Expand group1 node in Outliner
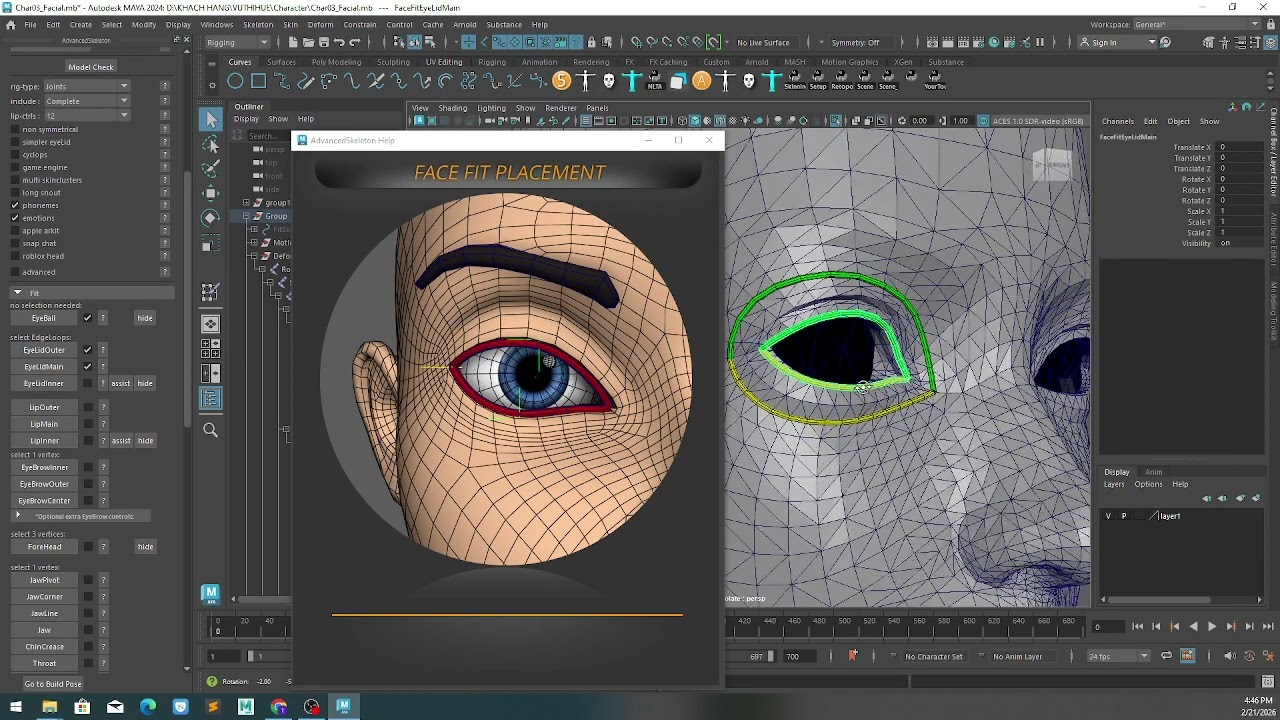The image size is (1280, 720). coord(247,203)
